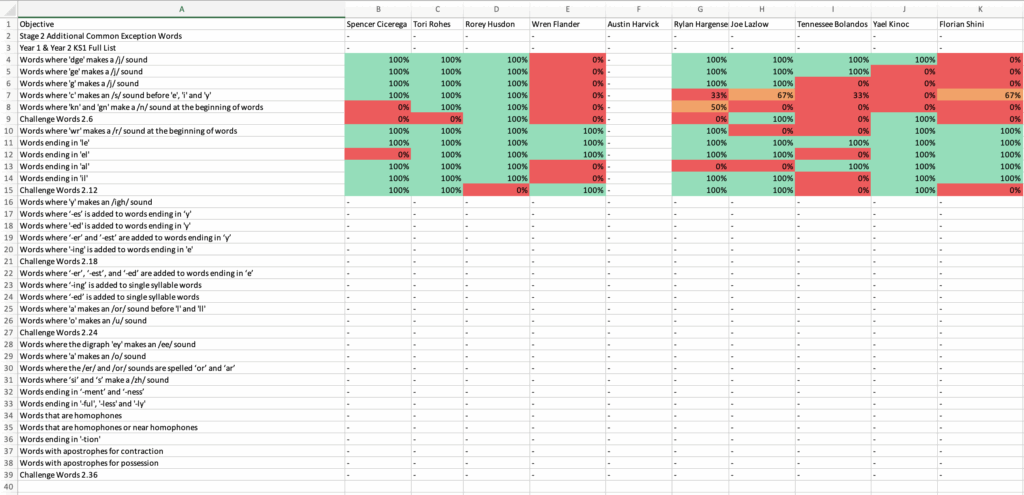Select the column F header
This screenshot has height=495, width=1024.
[637, 9]
